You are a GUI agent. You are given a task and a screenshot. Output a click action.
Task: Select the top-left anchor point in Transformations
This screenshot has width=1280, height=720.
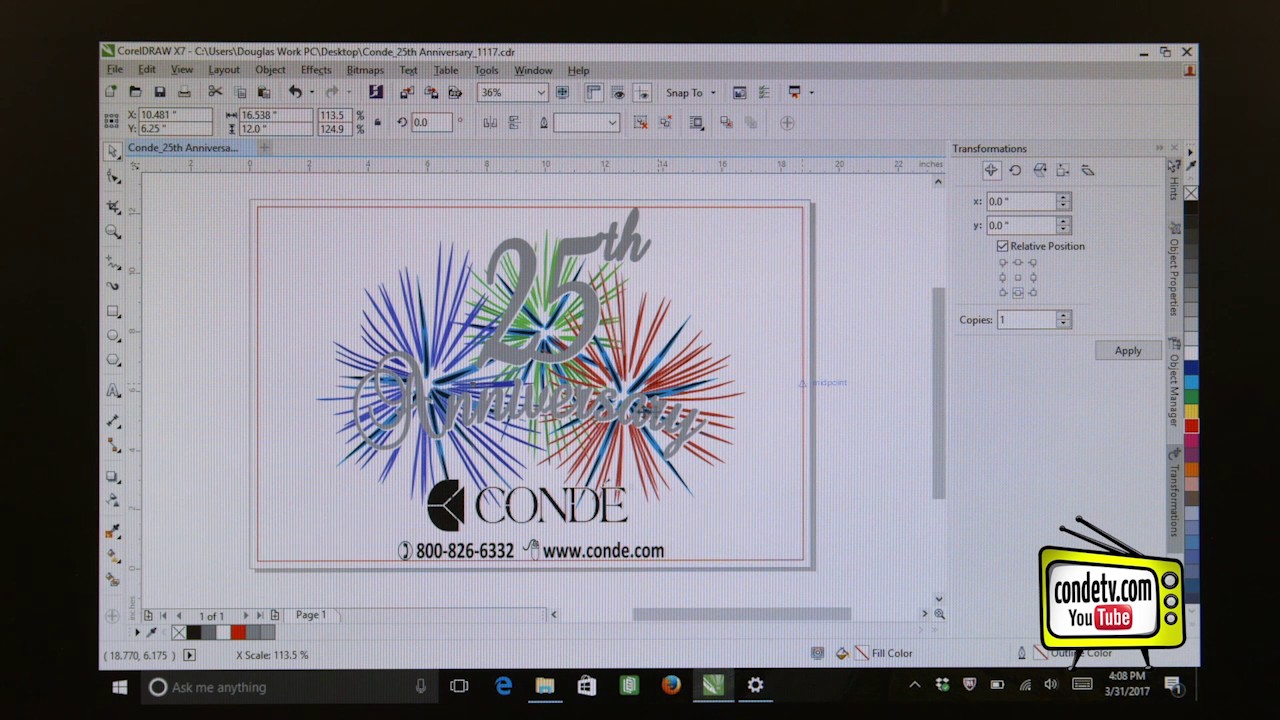1003,263
